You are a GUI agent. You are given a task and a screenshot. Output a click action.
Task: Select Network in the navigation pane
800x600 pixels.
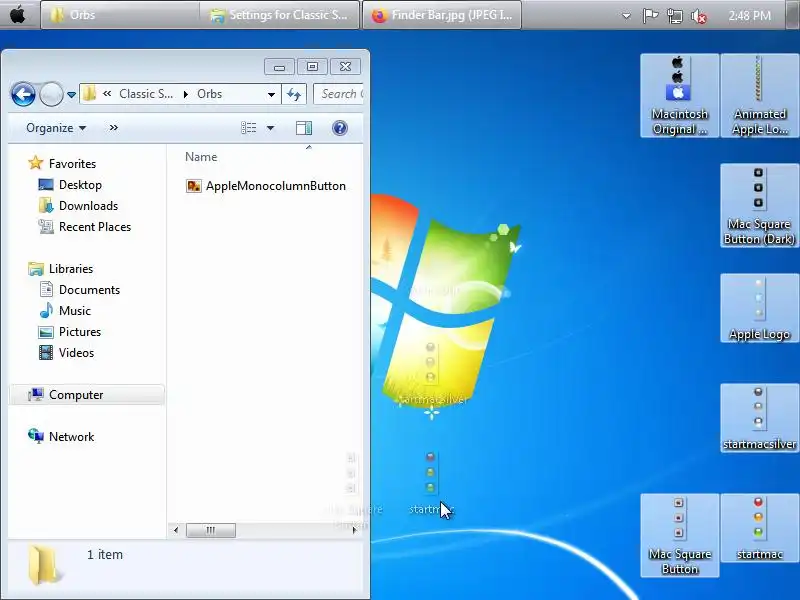71,437
